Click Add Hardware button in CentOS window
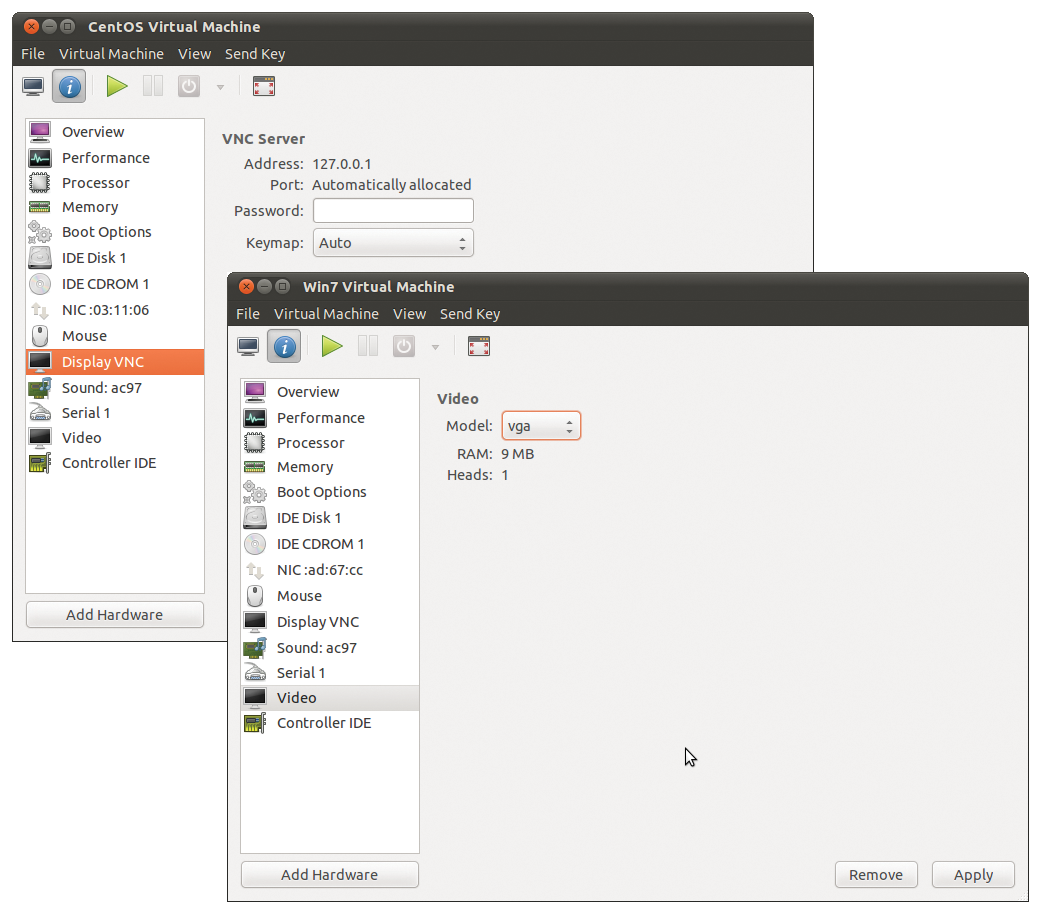 (115, 615)
